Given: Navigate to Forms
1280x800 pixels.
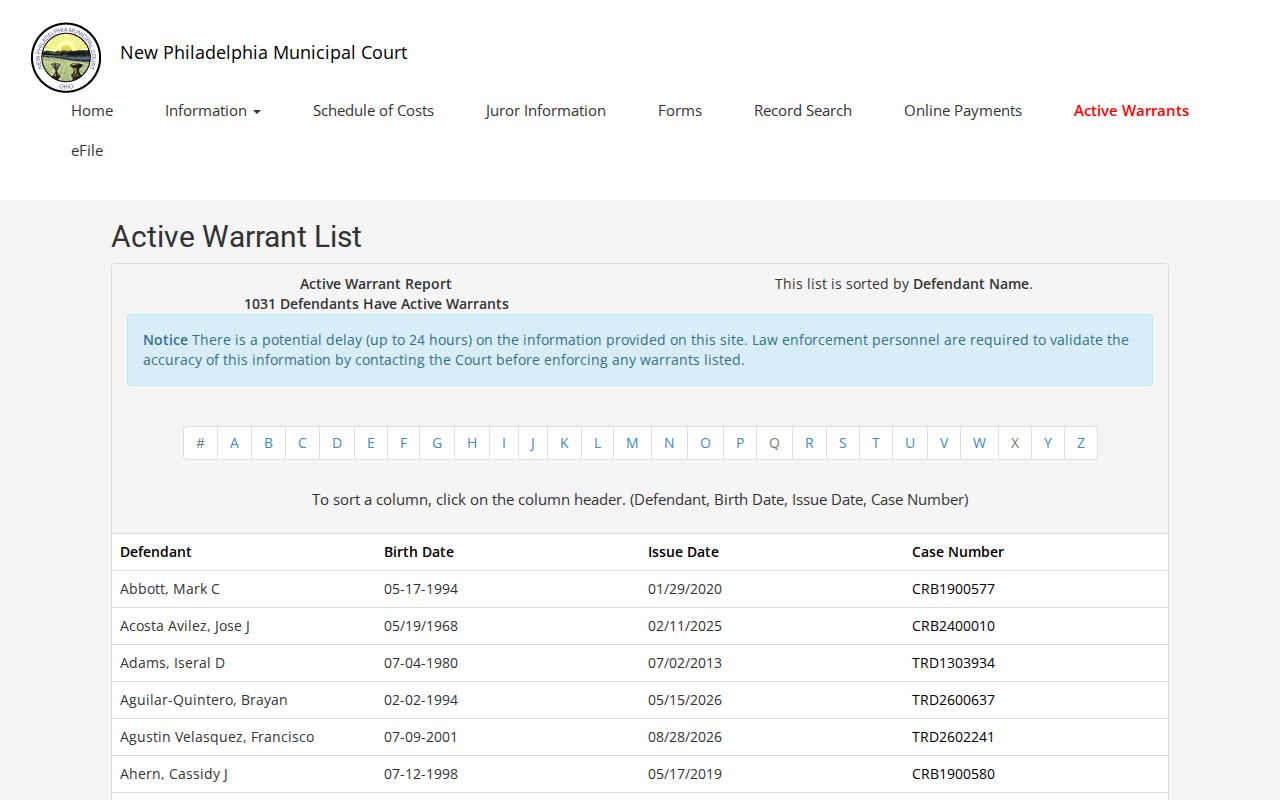Looking at the screenshot, I should tap(680, 111).
